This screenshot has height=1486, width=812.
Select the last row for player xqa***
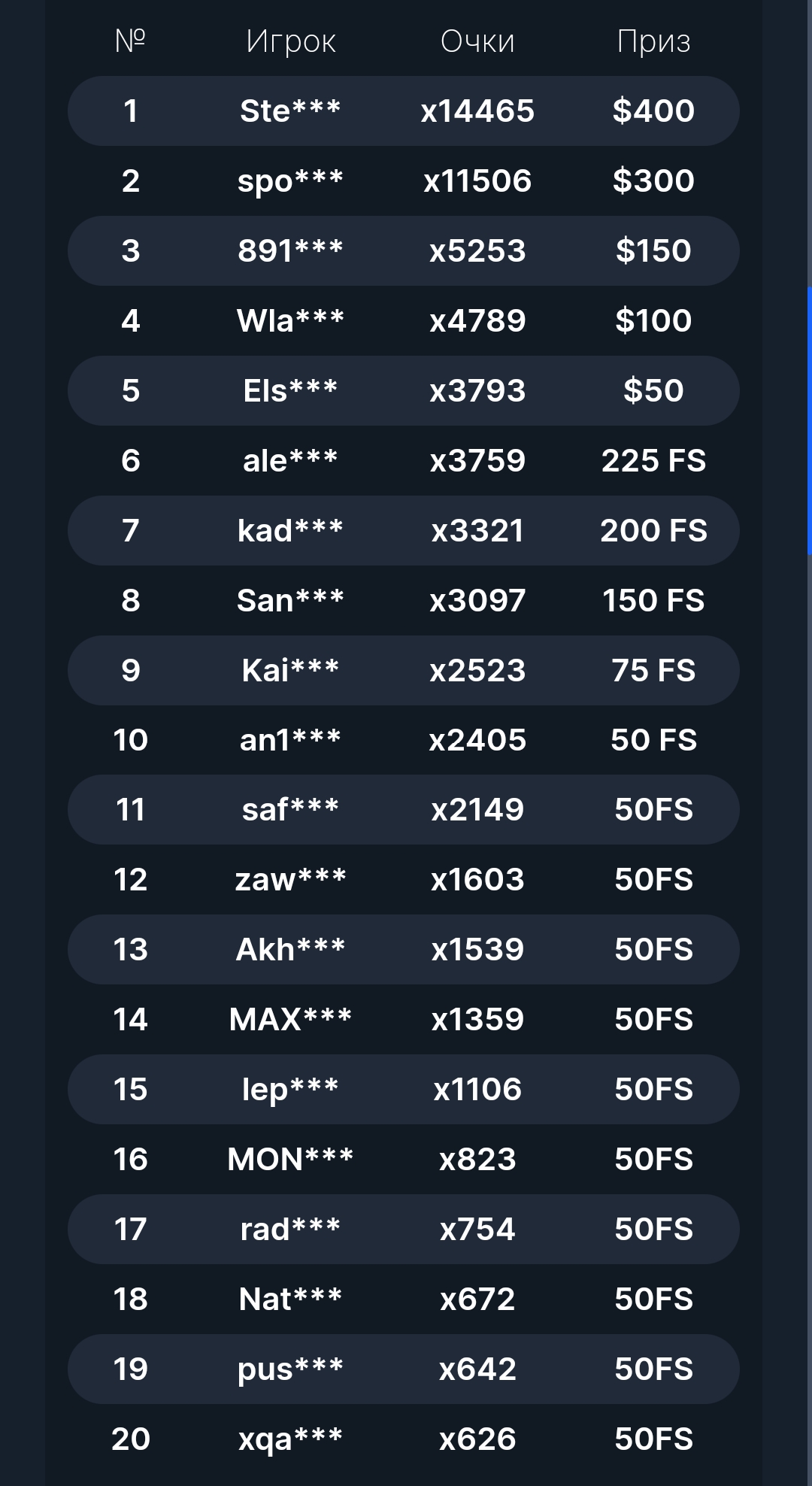click(x=403, y=1439)
